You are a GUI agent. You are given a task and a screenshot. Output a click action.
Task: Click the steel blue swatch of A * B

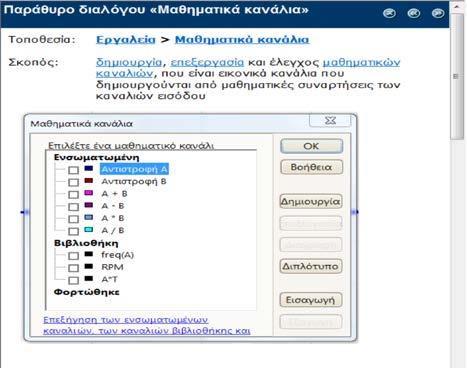tap(88, 217)
